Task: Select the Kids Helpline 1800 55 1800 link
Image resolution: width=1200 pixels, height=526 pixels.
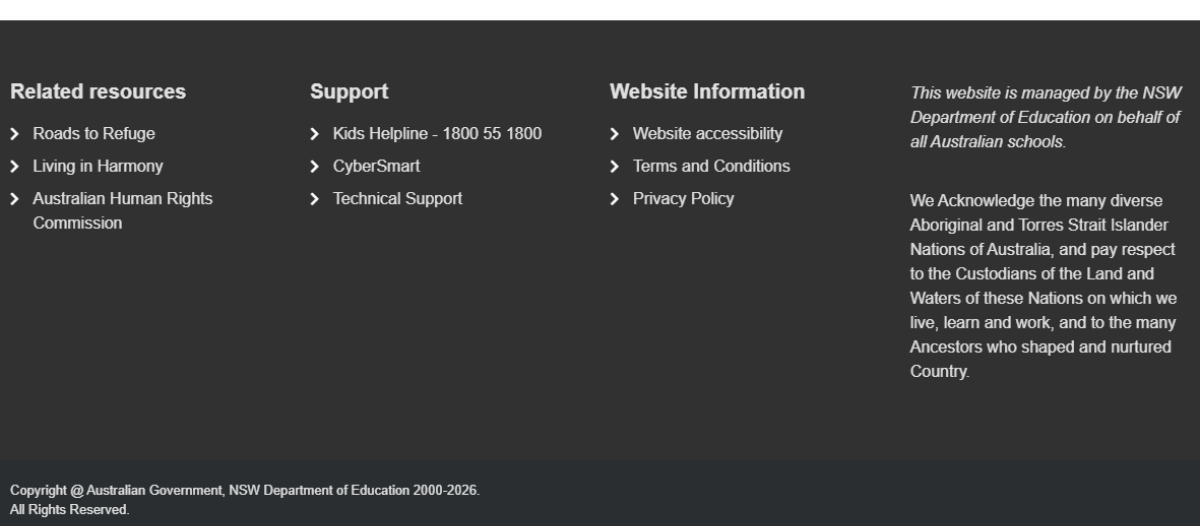Action: click(437, 134)
